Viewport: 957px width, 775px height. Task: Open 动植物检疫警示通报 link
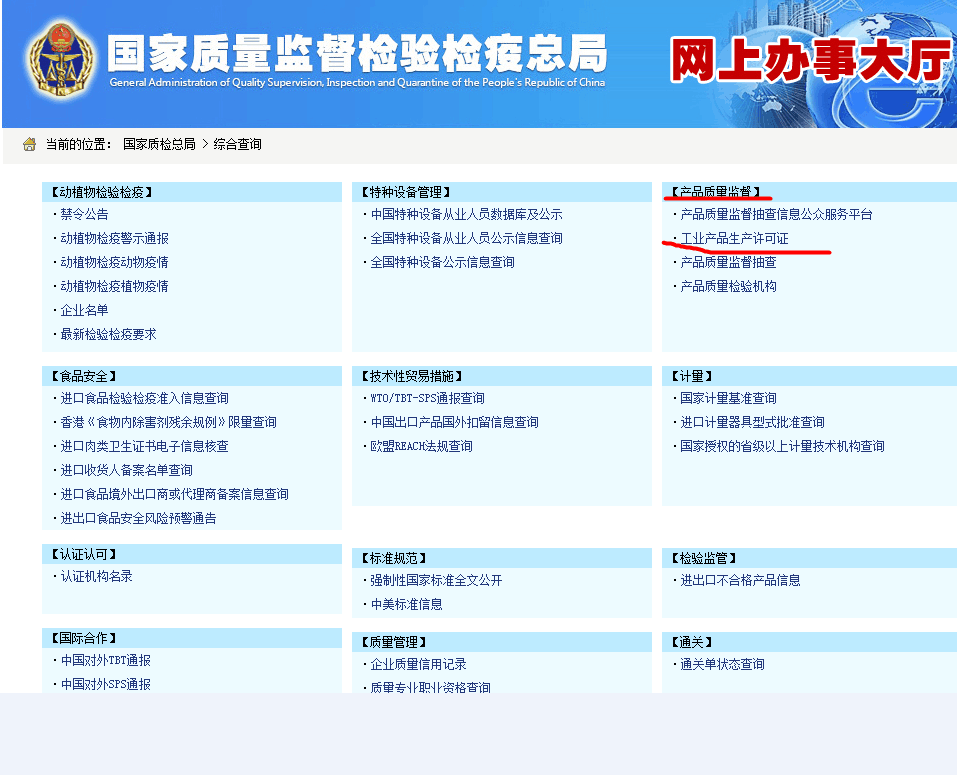(114, 238)
